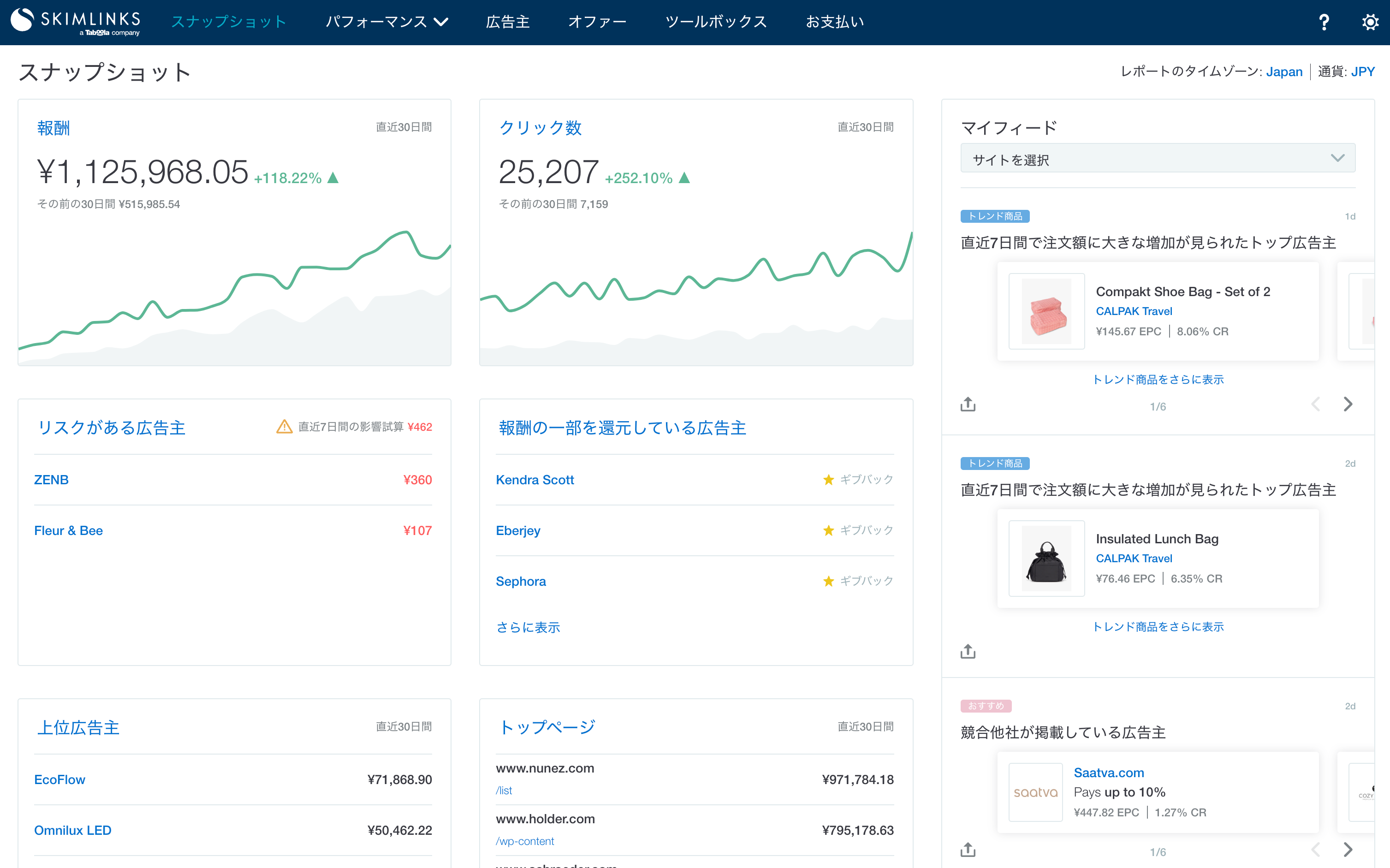
Task: Go to next trending product slide arrow
Action: [1348, 404]
